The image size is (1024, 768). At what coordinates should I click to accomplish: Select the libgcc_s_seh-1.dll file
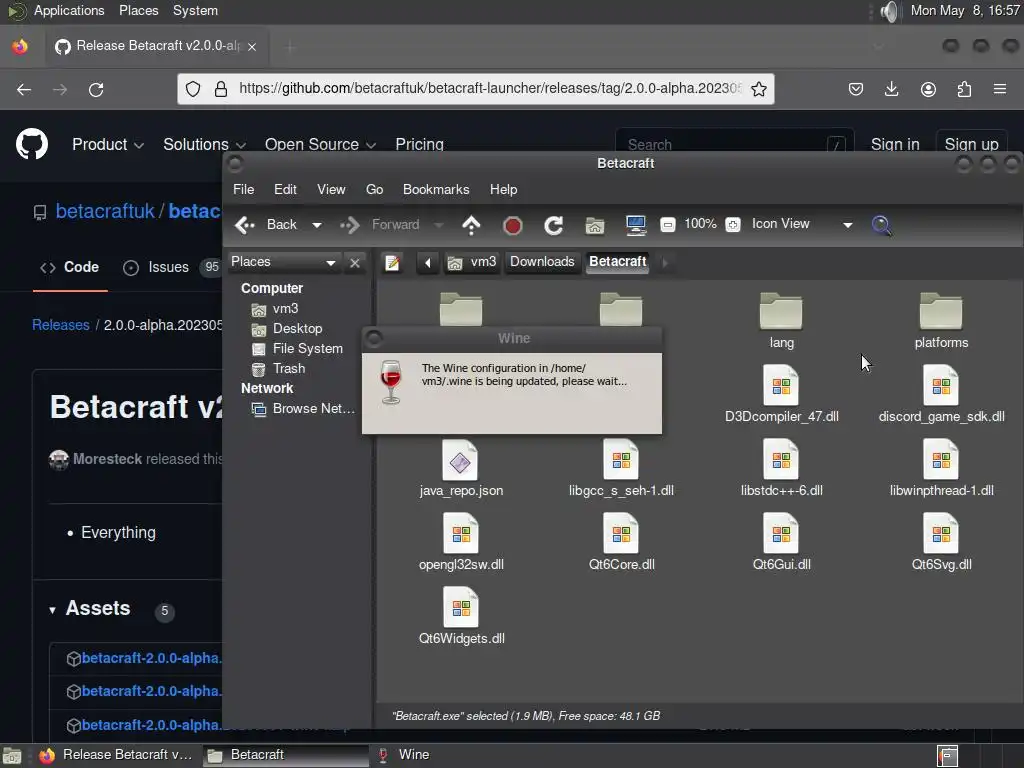(x=621, y=469)
